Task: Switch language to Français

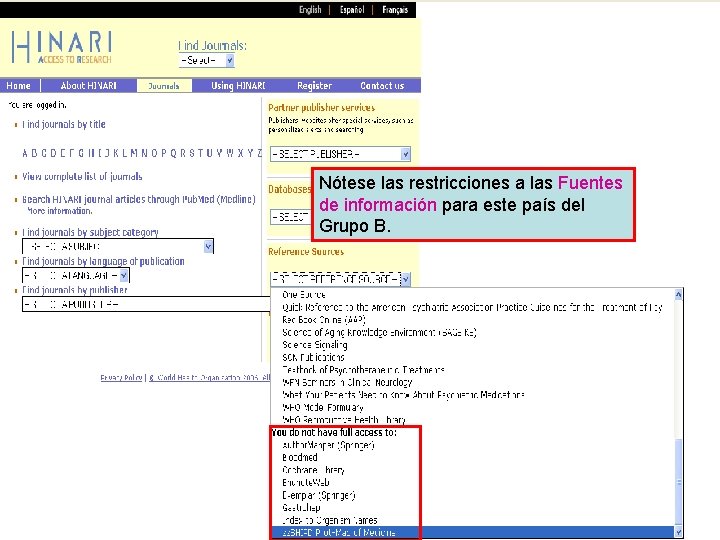Action: pyautogui.click(x=395, y=10)
